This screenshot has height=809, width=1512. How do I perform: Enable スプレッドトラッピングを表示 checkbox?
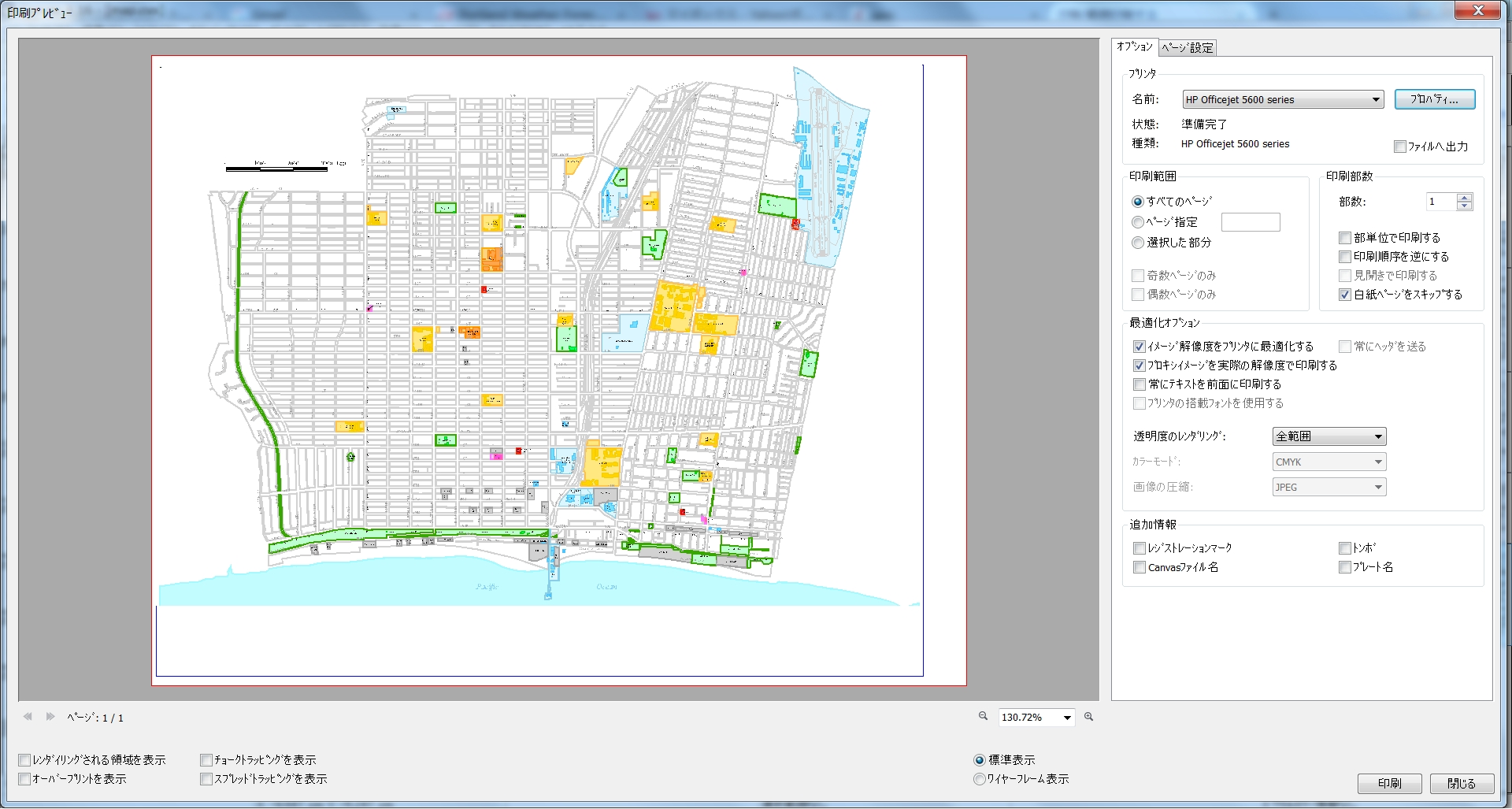pos(206,779)
